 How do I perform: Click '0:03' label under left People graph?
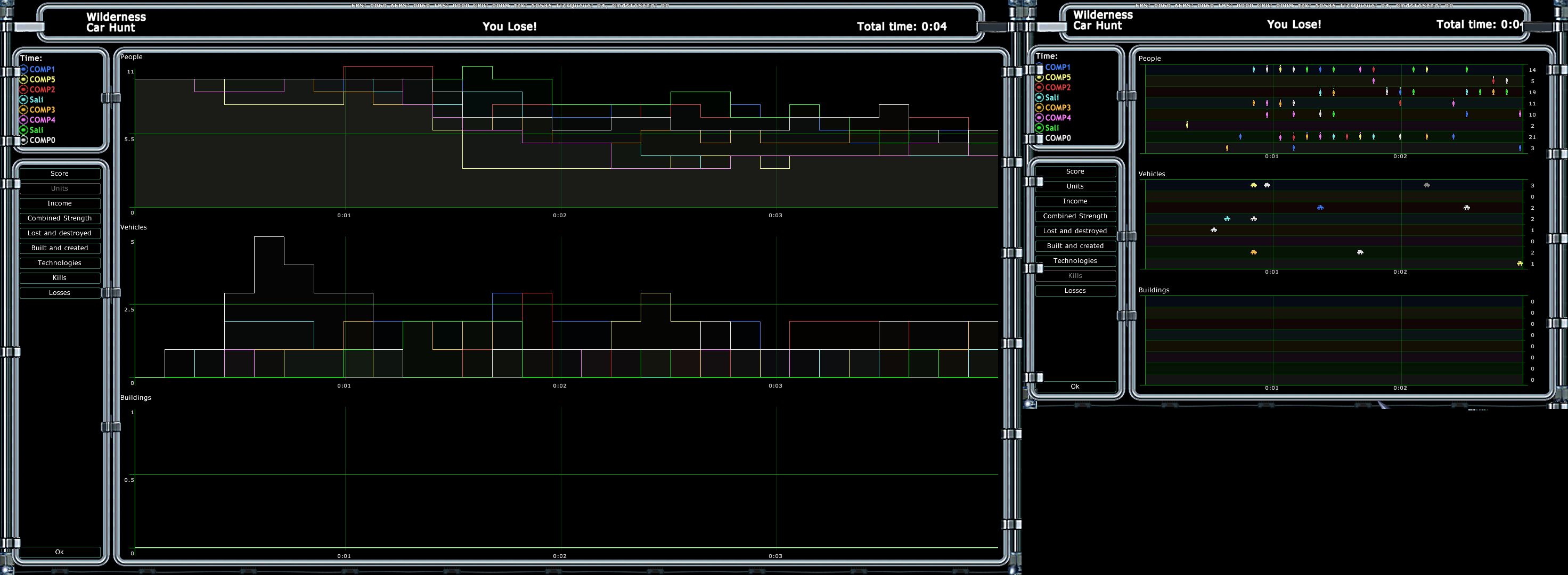point(775,216)
